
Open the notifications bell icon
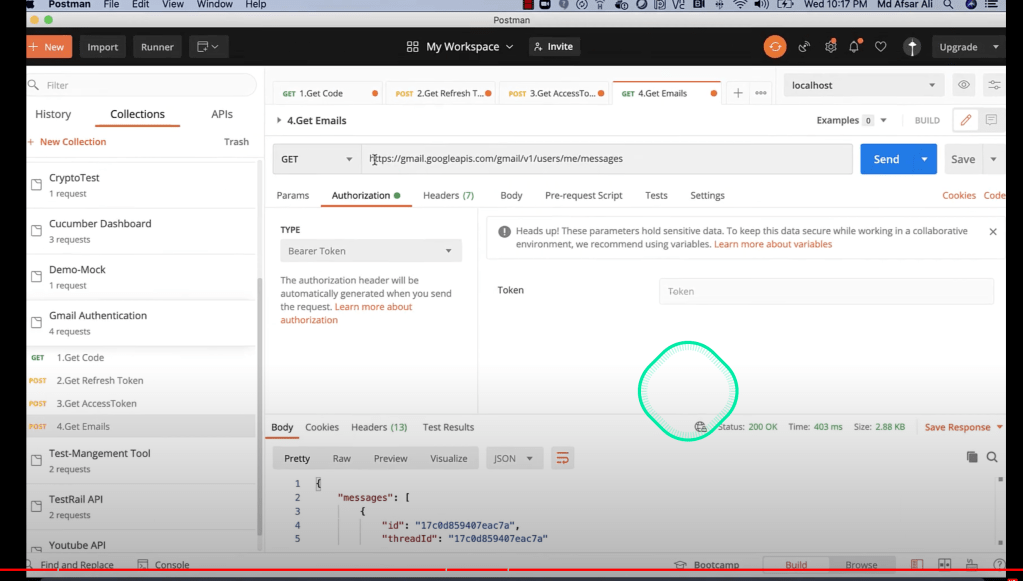(x=854, y=47)
